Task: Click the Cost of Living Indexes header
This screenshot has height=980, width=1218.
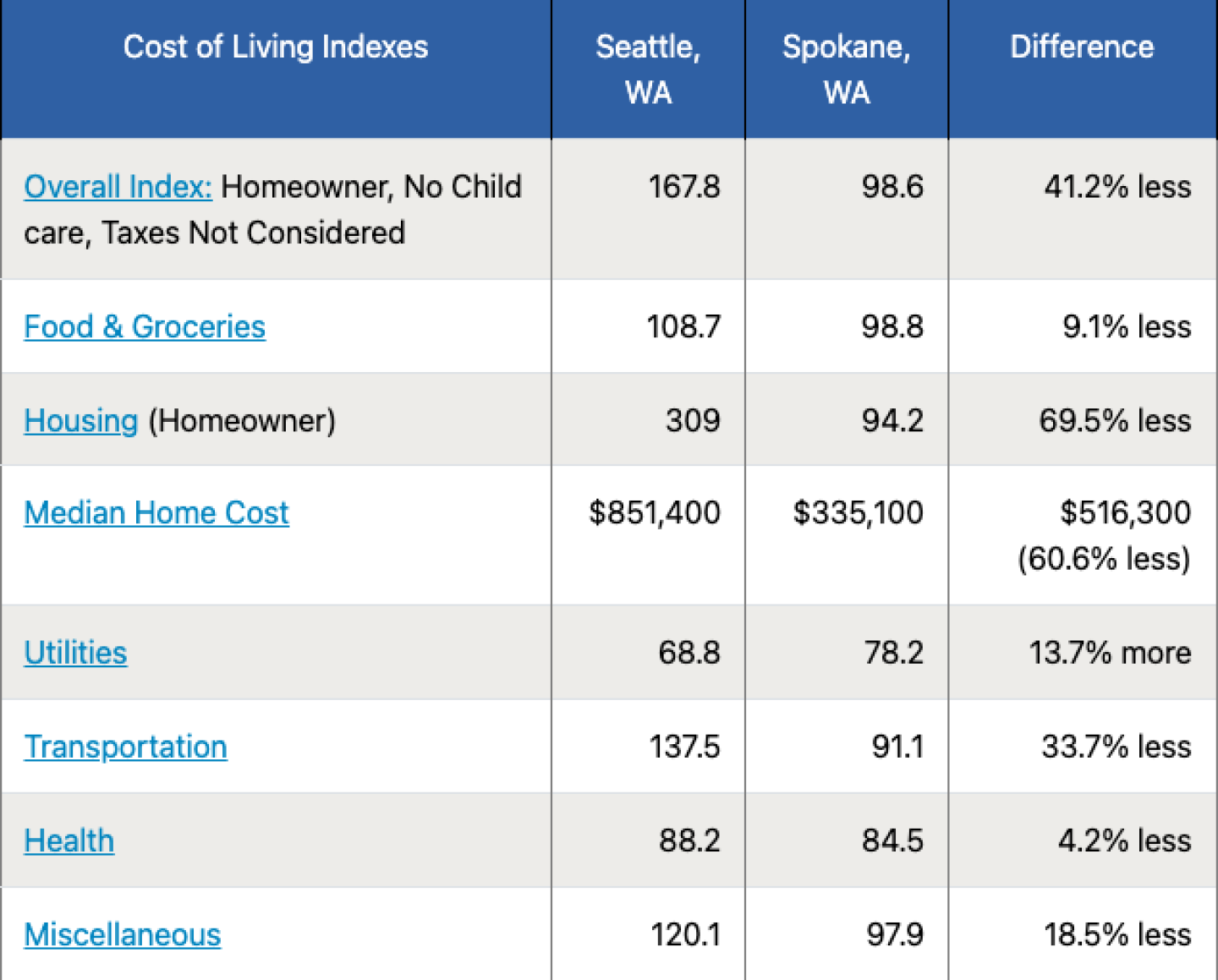Action: point(276,47)
